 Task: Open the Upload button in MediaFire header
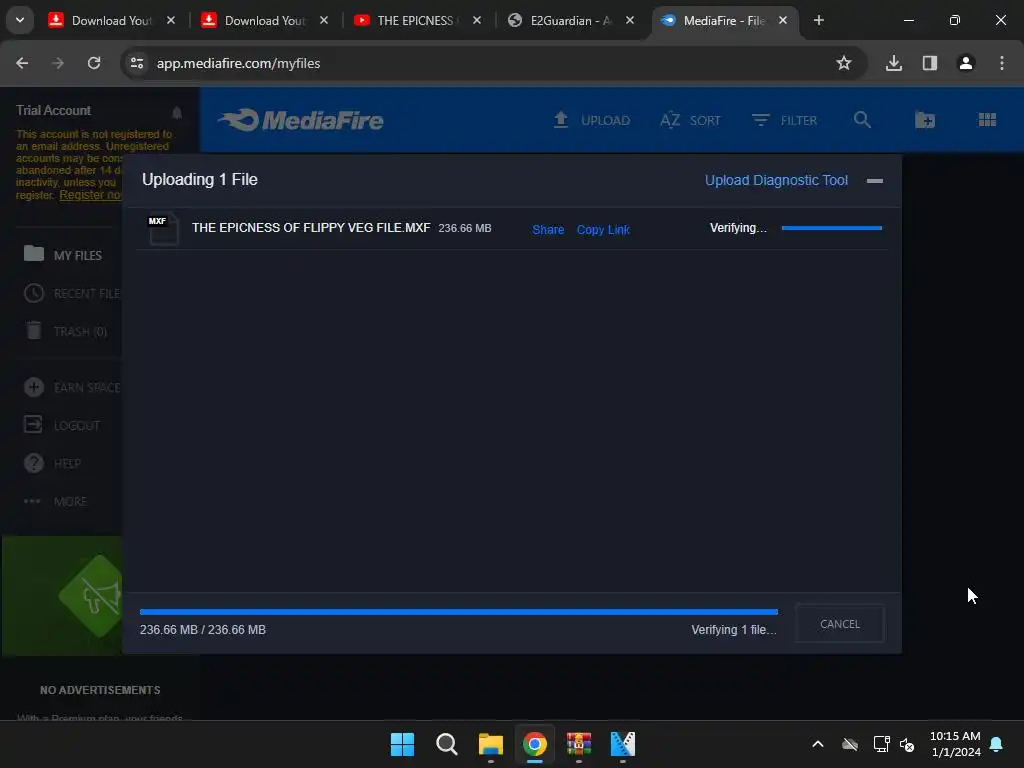tap(591, 120)
